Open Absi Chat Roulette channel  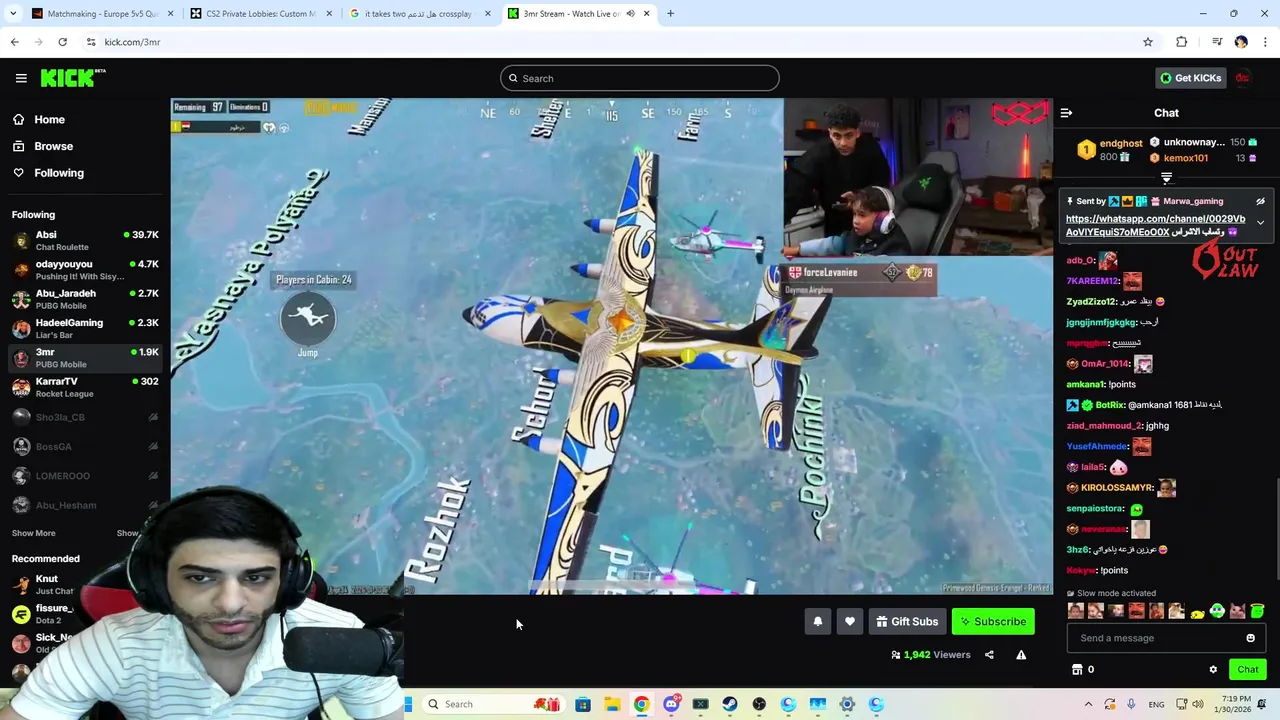point(85,241)
